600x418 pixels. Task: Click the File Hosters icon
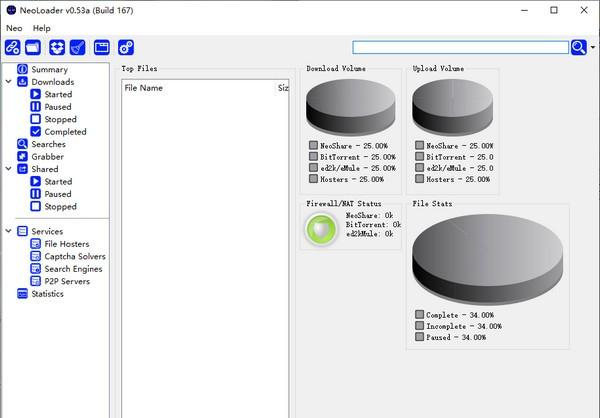pos(36,244)
